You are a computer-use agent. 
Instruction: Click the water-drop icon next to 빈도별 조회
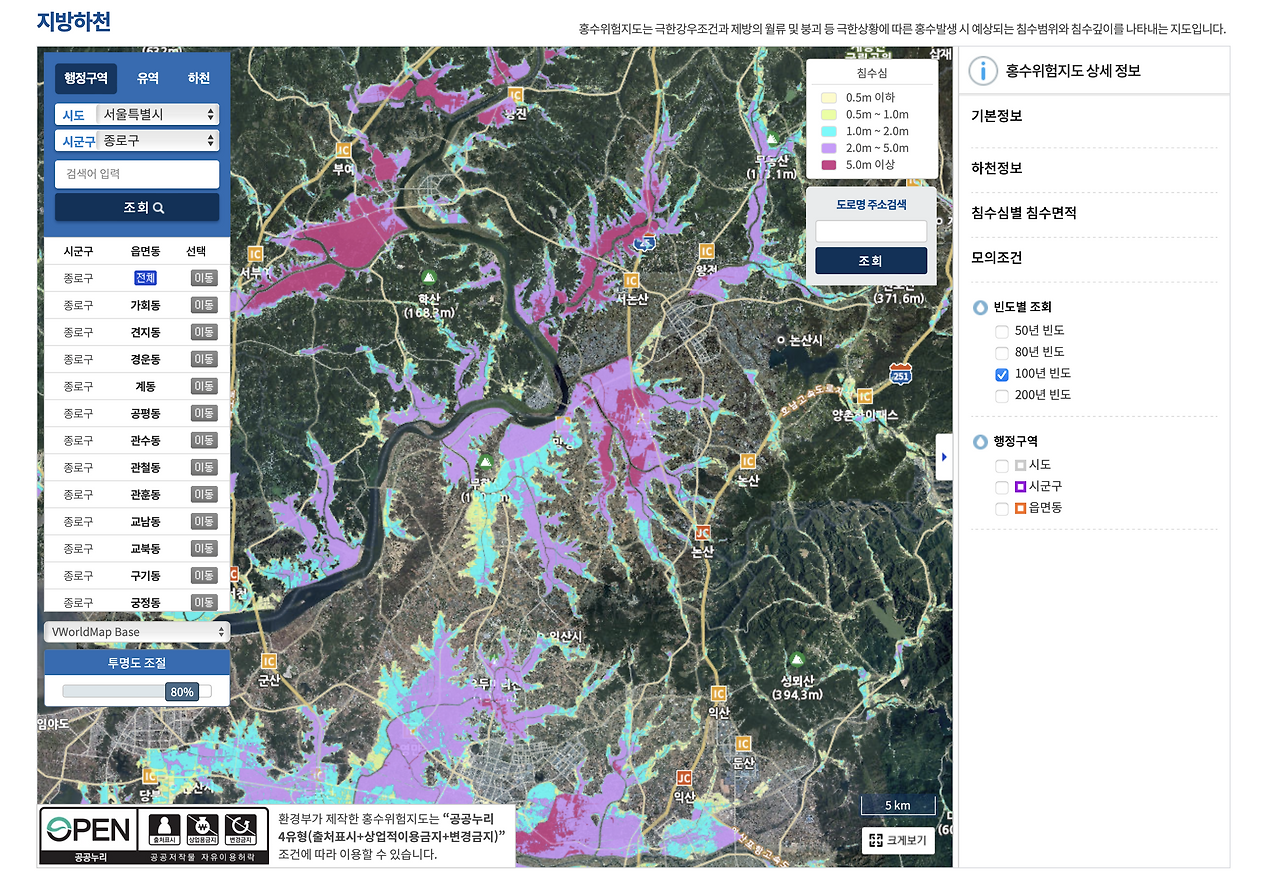(x=981, y=307)
